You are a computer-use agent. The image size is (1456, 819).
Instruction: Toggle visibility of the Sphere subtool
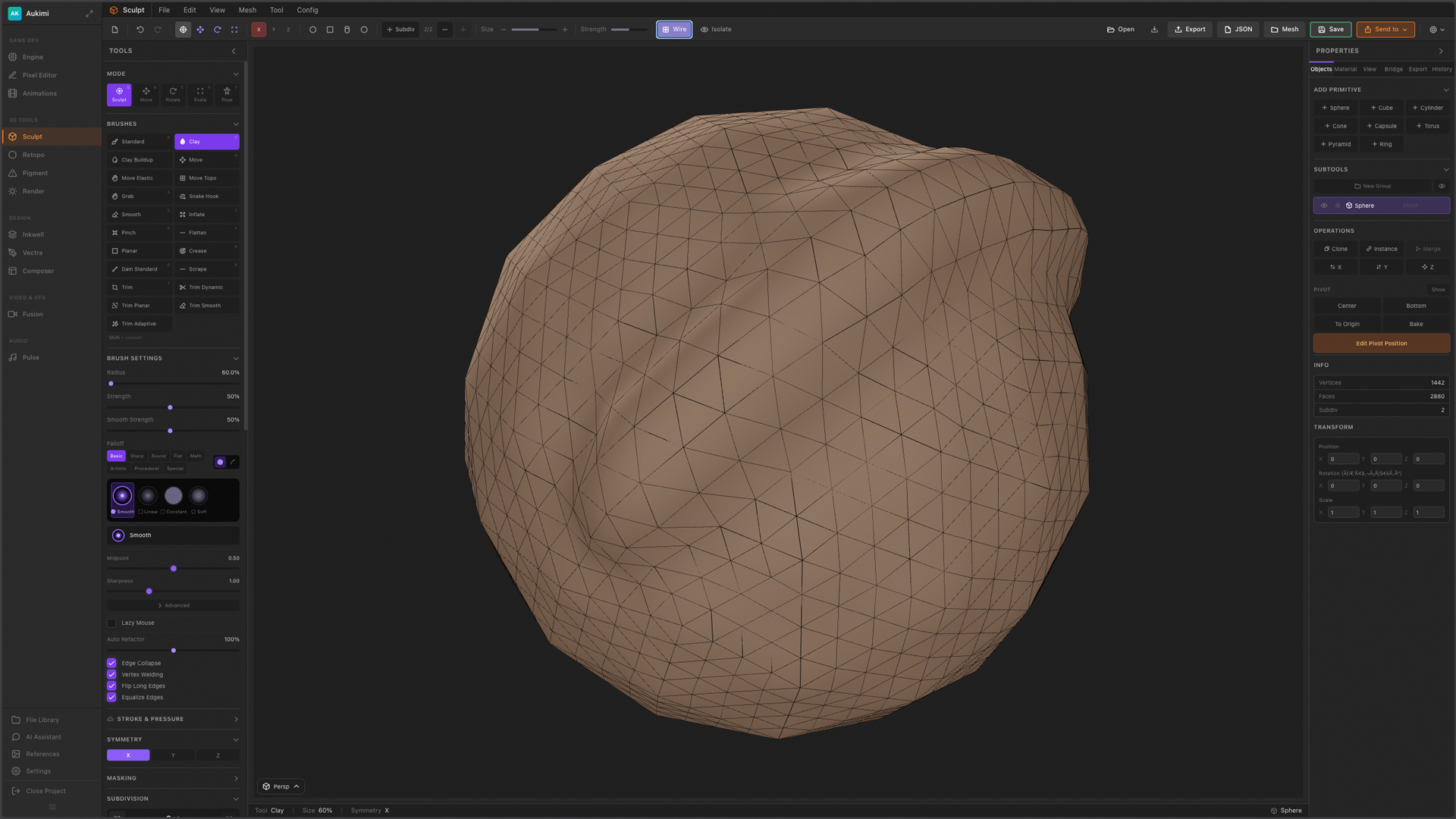tap(1323, 206)
